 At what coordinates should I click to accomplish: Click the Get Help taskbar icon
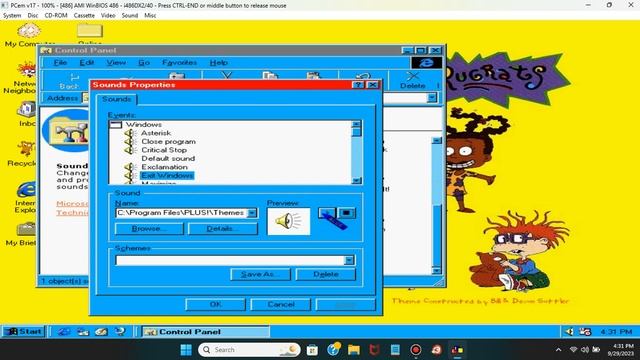click(333, 349)
